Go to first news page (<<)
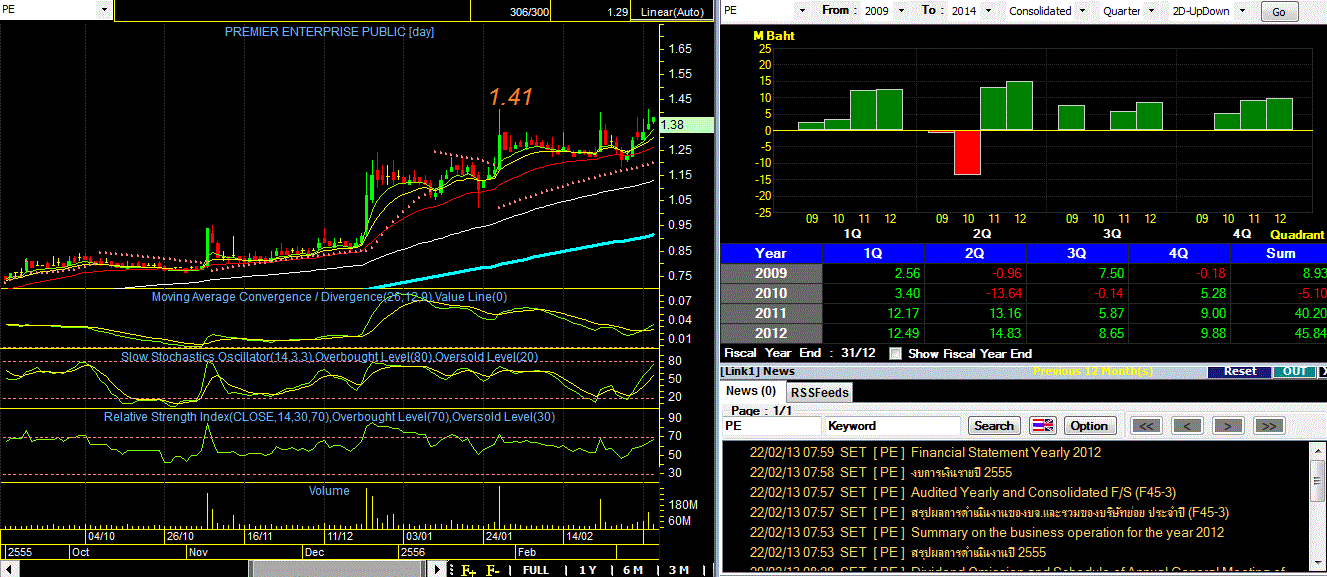1327x577 pixels. (1146, 425)
